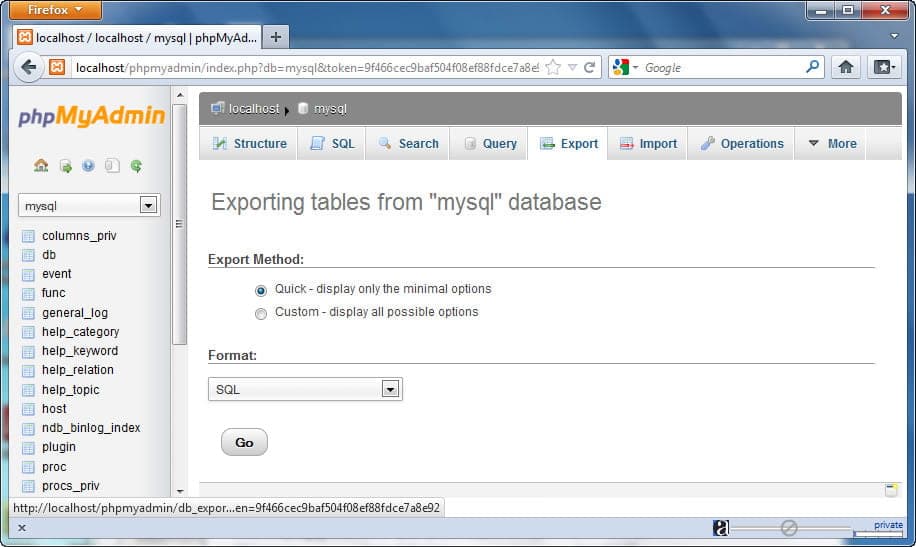
Task: Click the search magnifier in Google box
Action: tap(812, 67)
